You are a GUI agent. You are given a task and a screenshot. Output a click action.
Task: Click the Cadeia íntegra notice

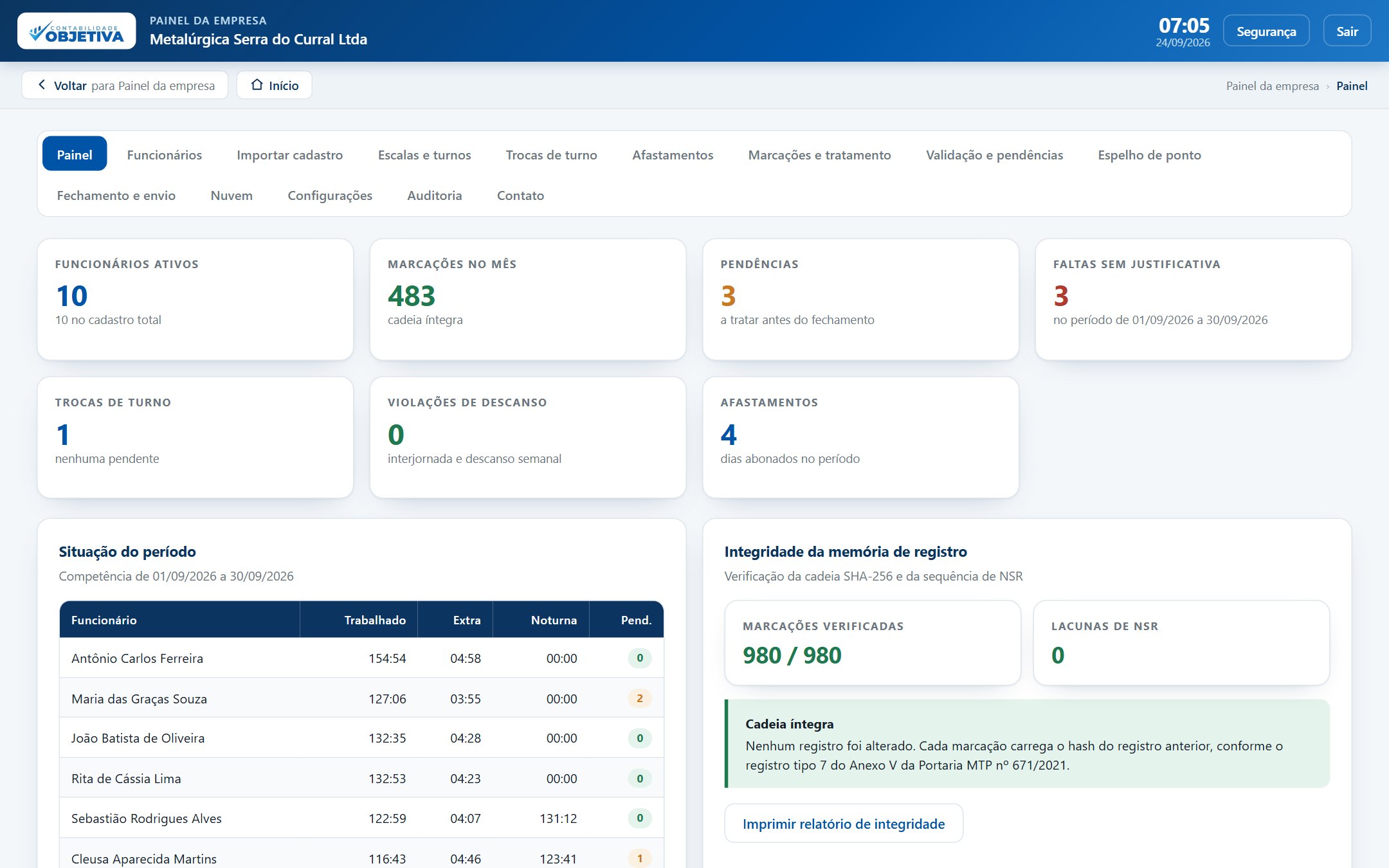(x=1027, y=743)
